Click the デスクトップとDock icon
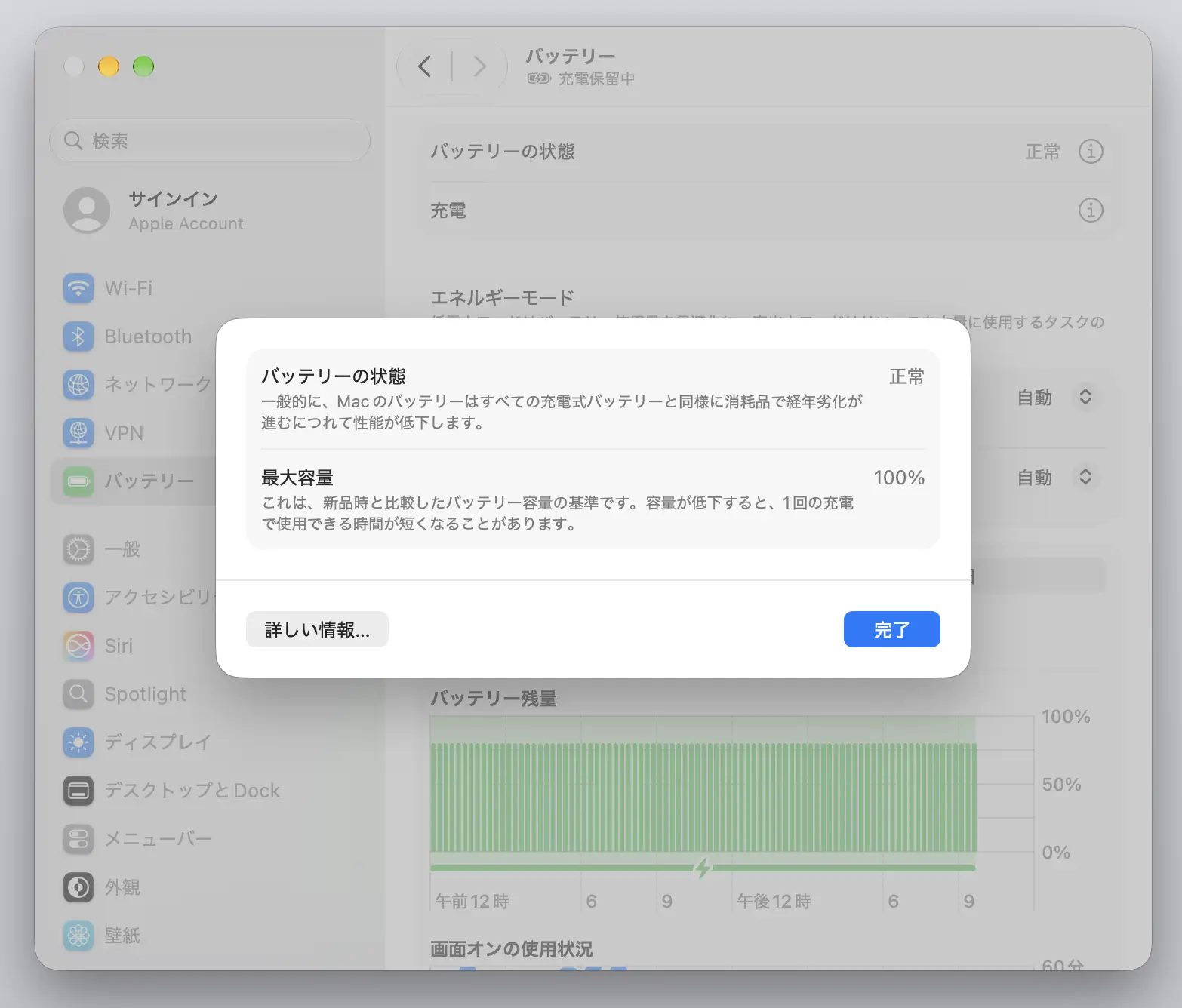The height and width of the screenshot is (1008, 1182). click(78, 791)
